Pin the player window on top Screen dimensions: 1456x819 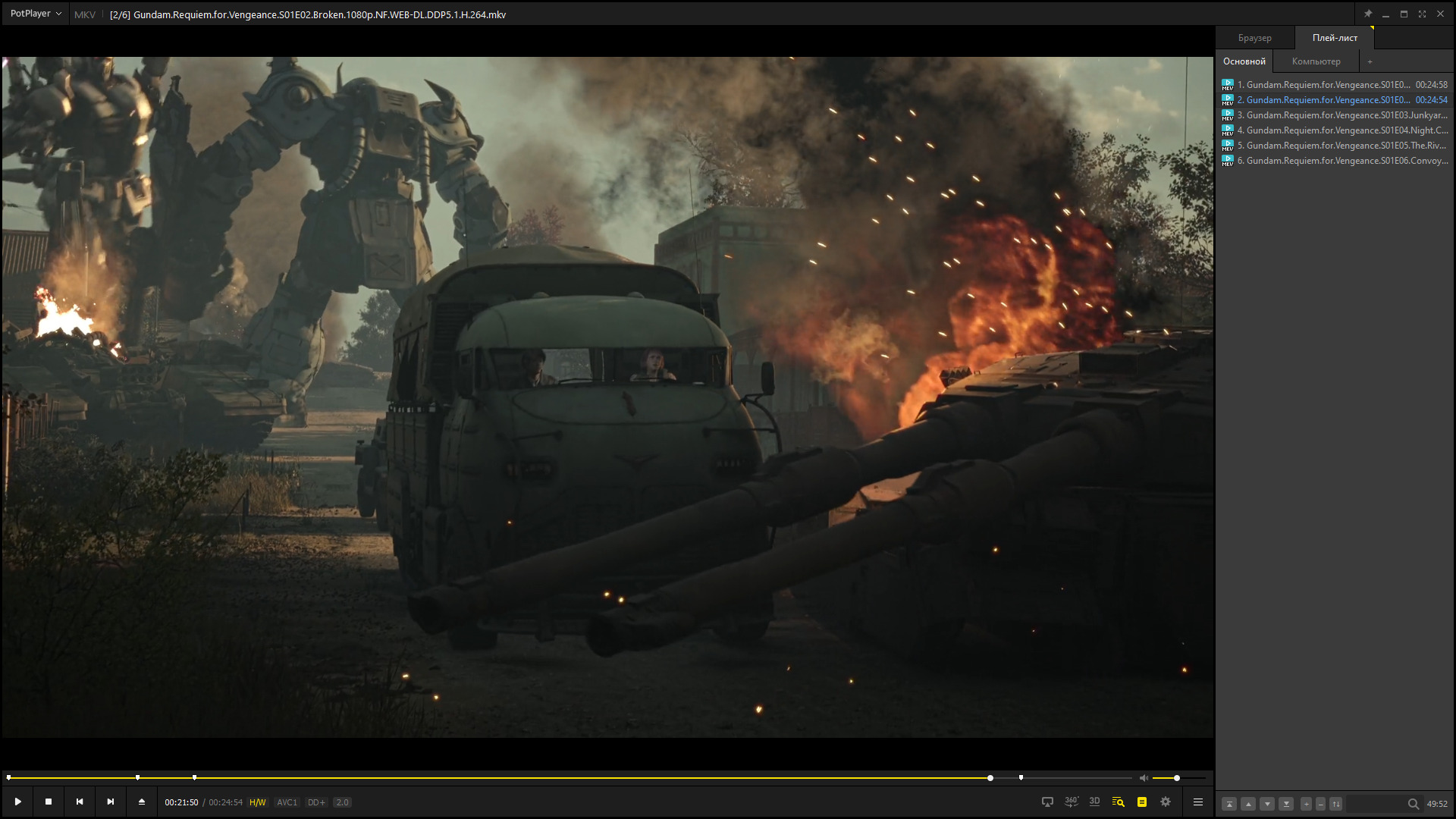tap(1368, 14)
